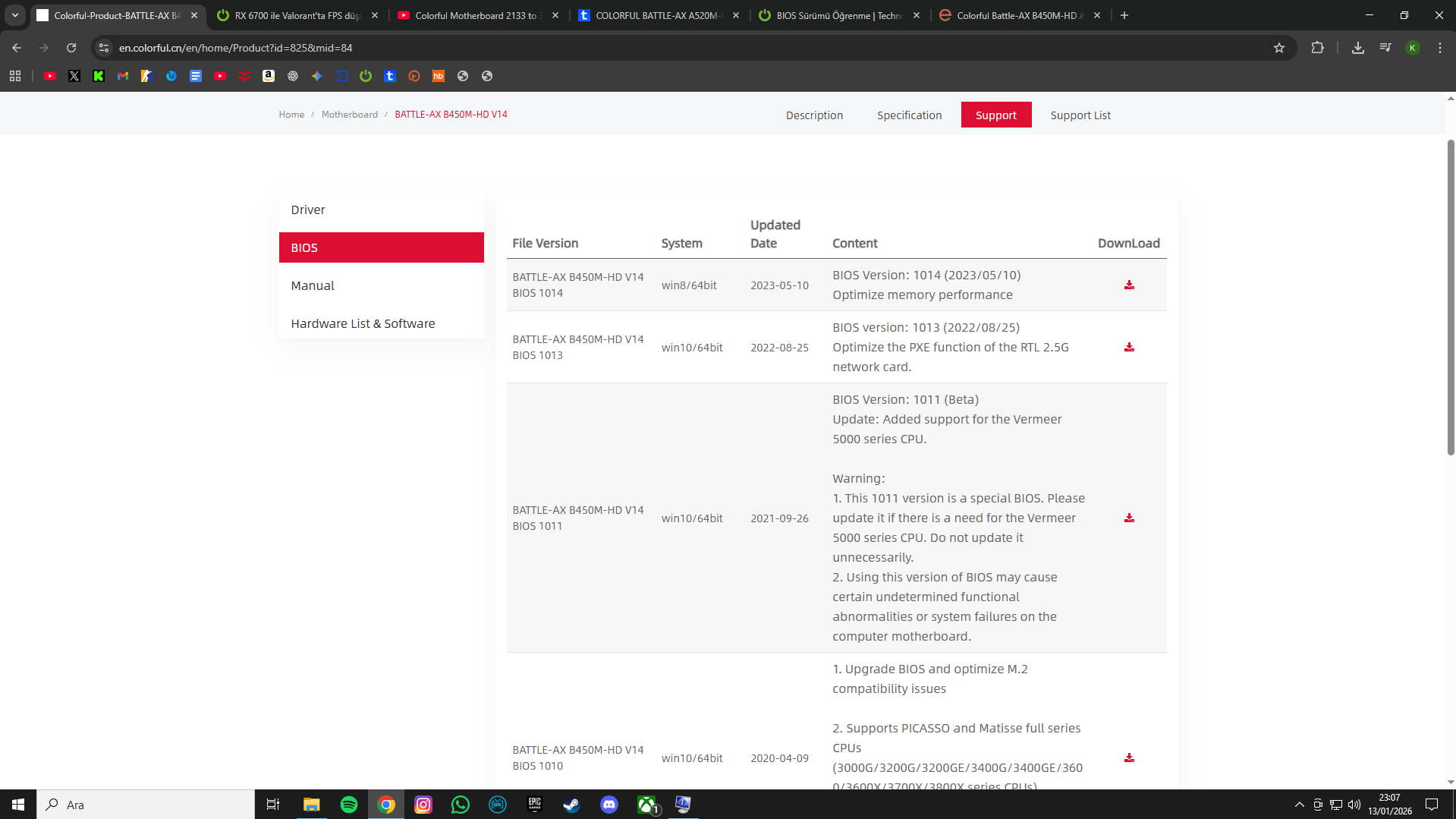Screen dimensions: 1456x819
Task: Switch to Colorful Battle-AX B450M-HD tab
Action: [1018, 15]
